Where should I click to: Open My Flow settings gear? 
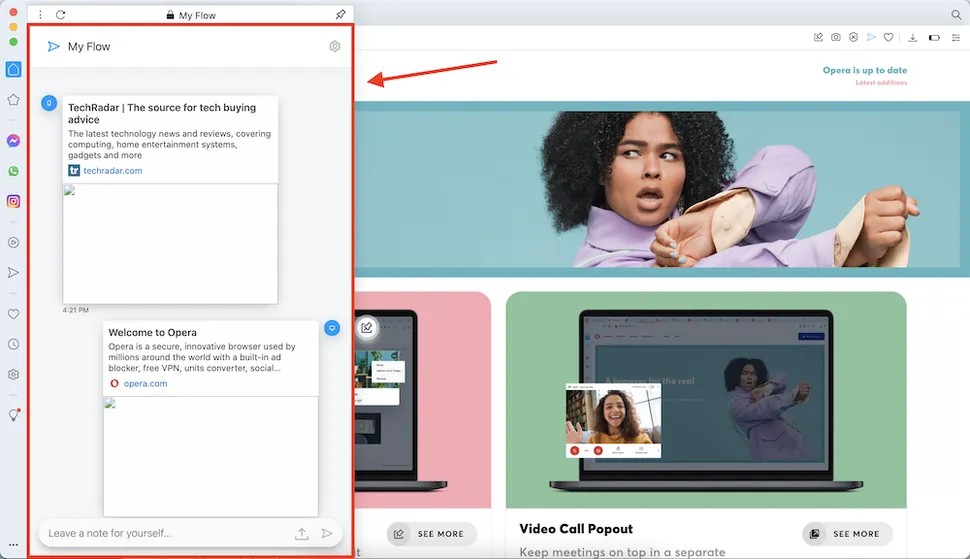(335, 46)
